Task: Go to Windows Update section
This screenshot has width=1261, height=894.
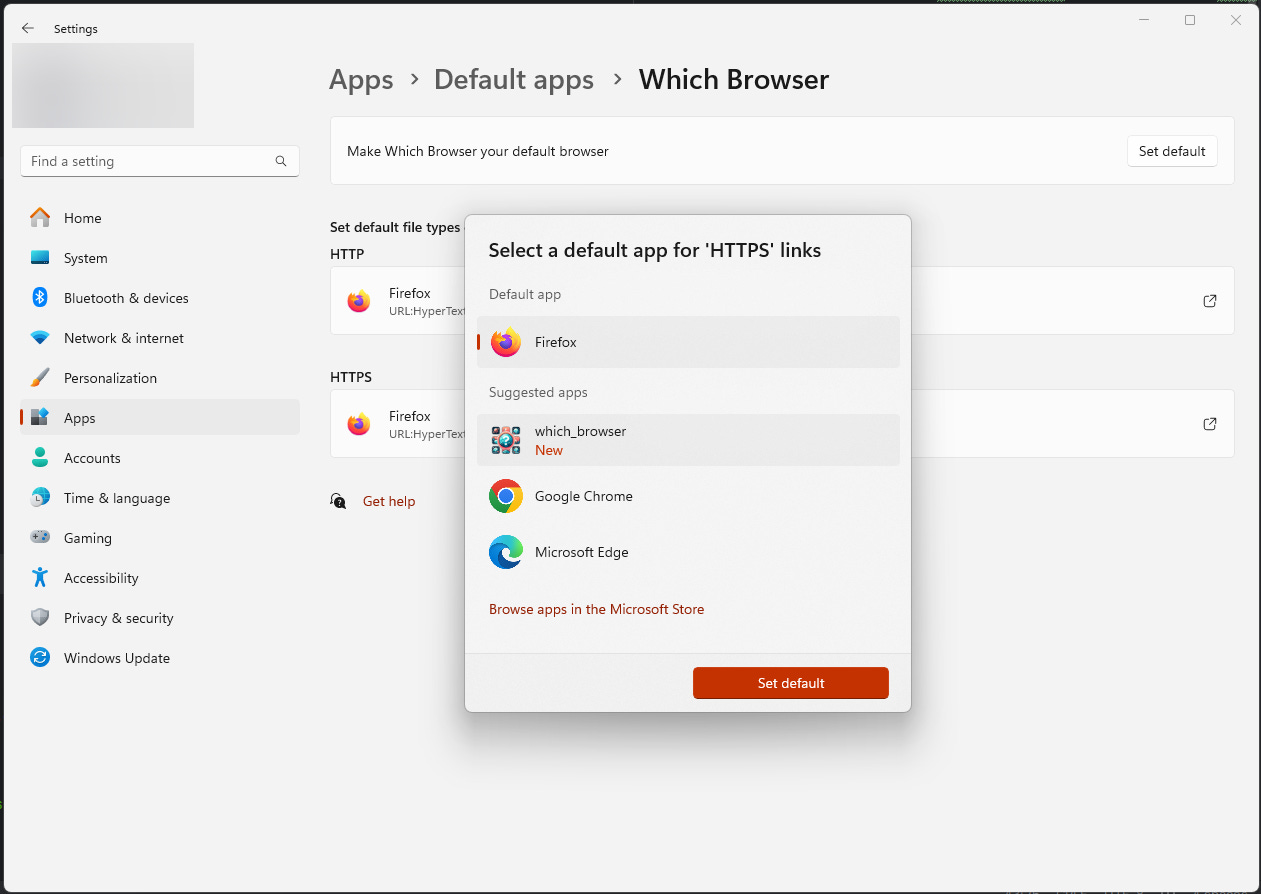Action: click(117, 658)
